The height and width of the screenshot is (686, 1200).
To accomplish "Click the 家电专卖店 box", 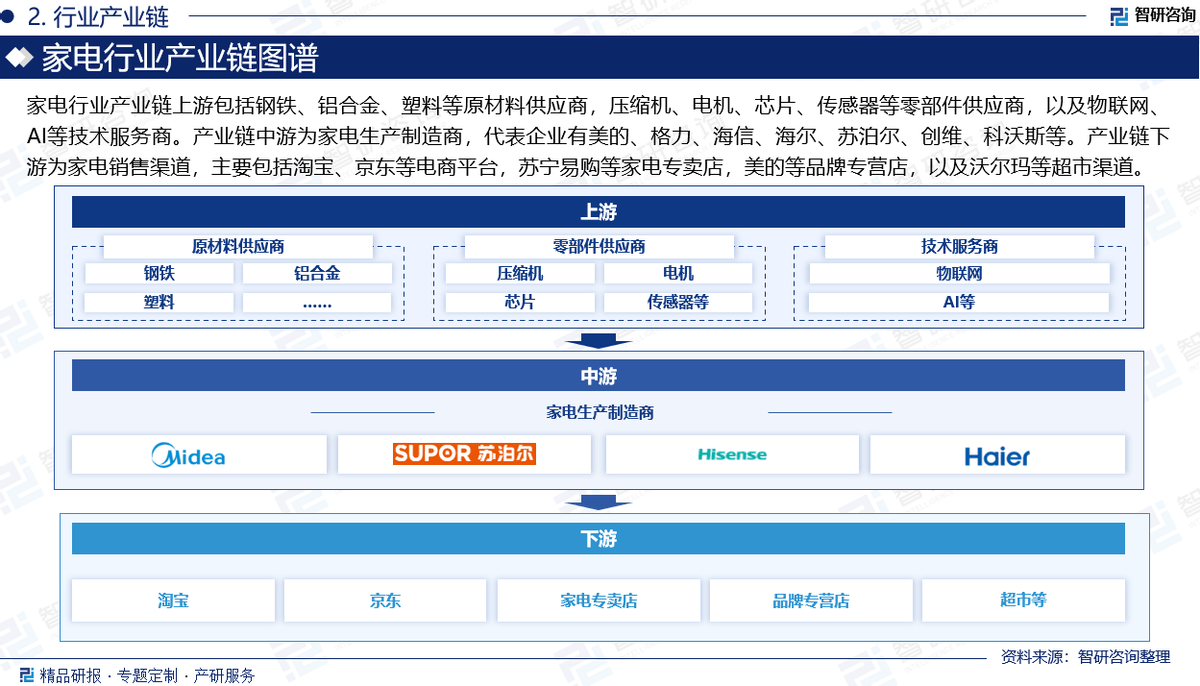I will pyautogui.click(x=598, y=601).
